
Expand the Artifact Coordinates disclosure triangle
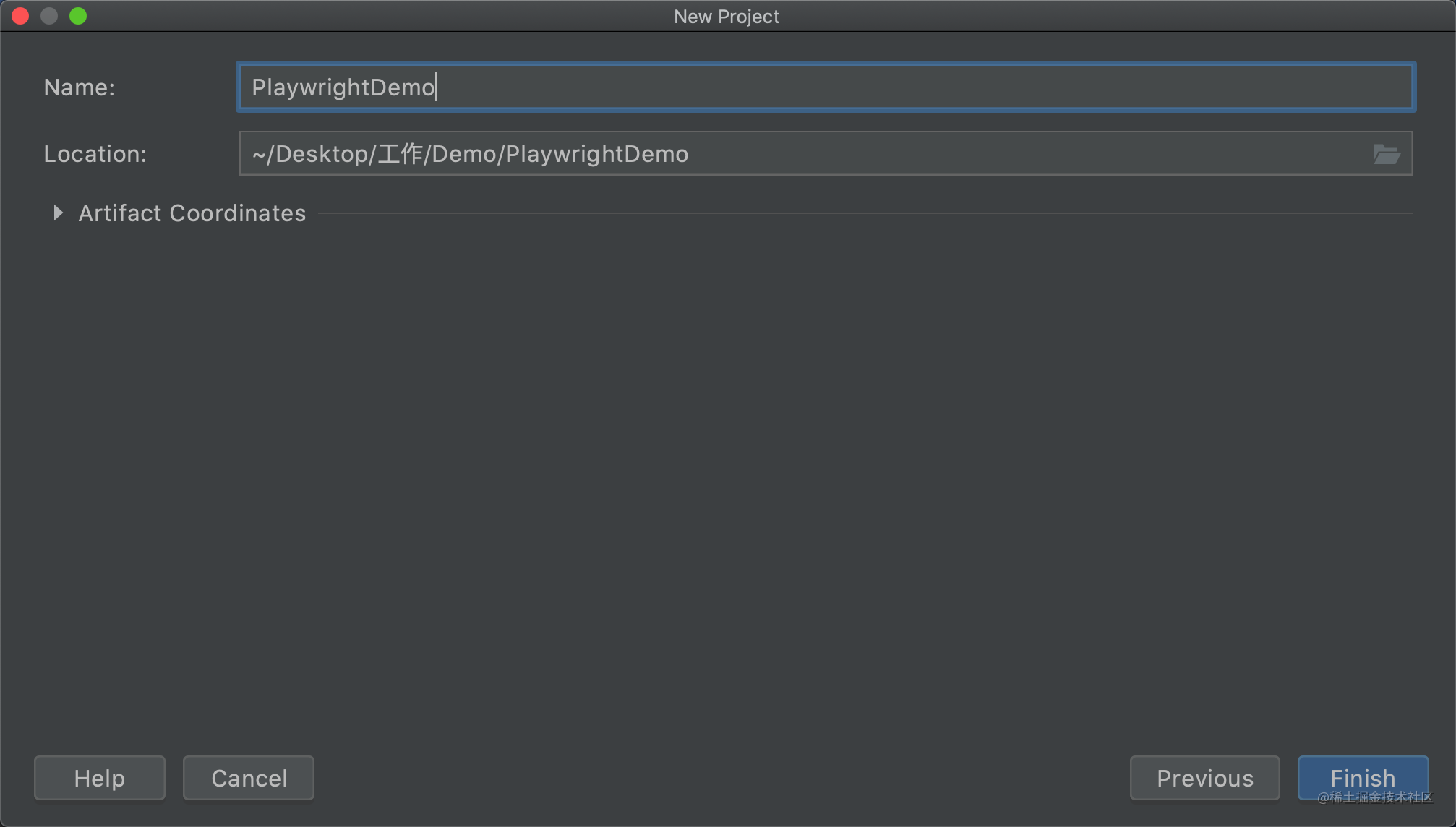click(58, 213)
